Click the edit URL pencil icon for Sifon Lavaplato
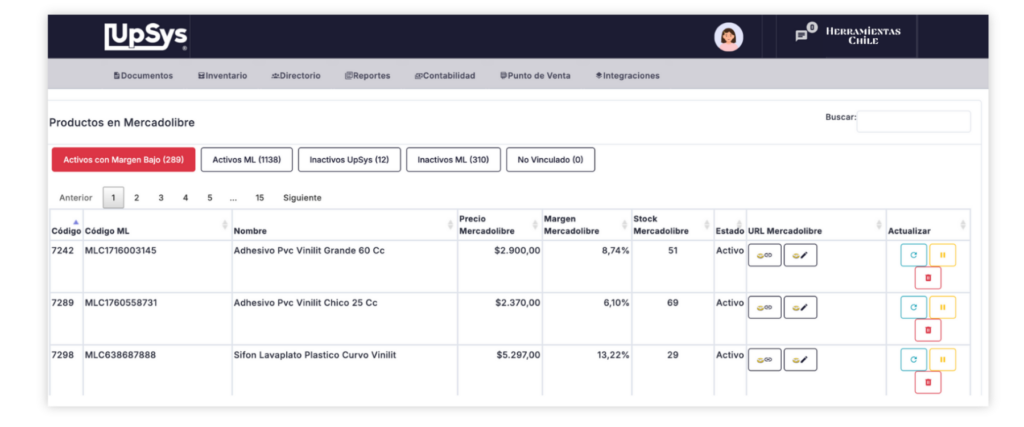 click(x=800, y=359)
